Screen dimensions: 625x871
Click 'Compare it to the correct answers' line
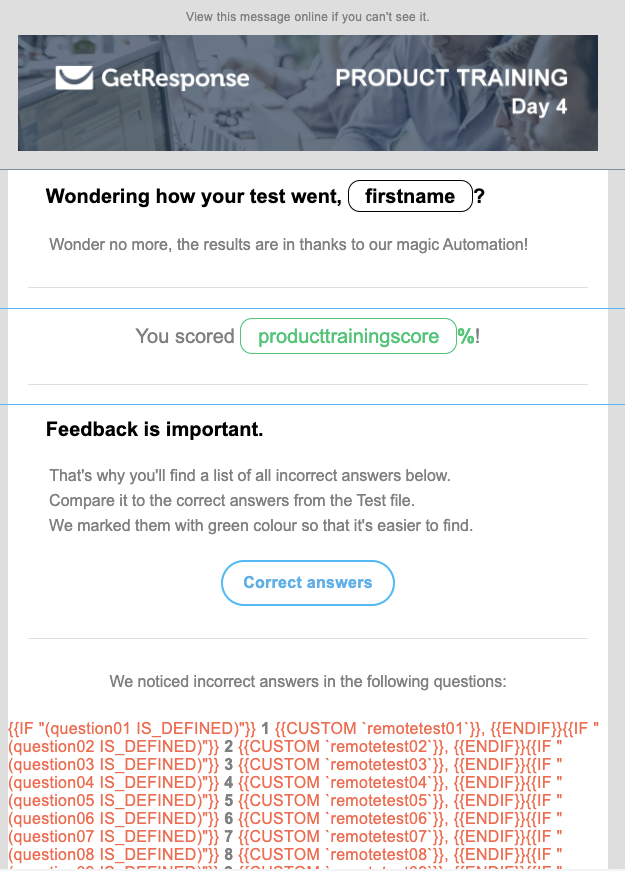(x=232, y=500)
